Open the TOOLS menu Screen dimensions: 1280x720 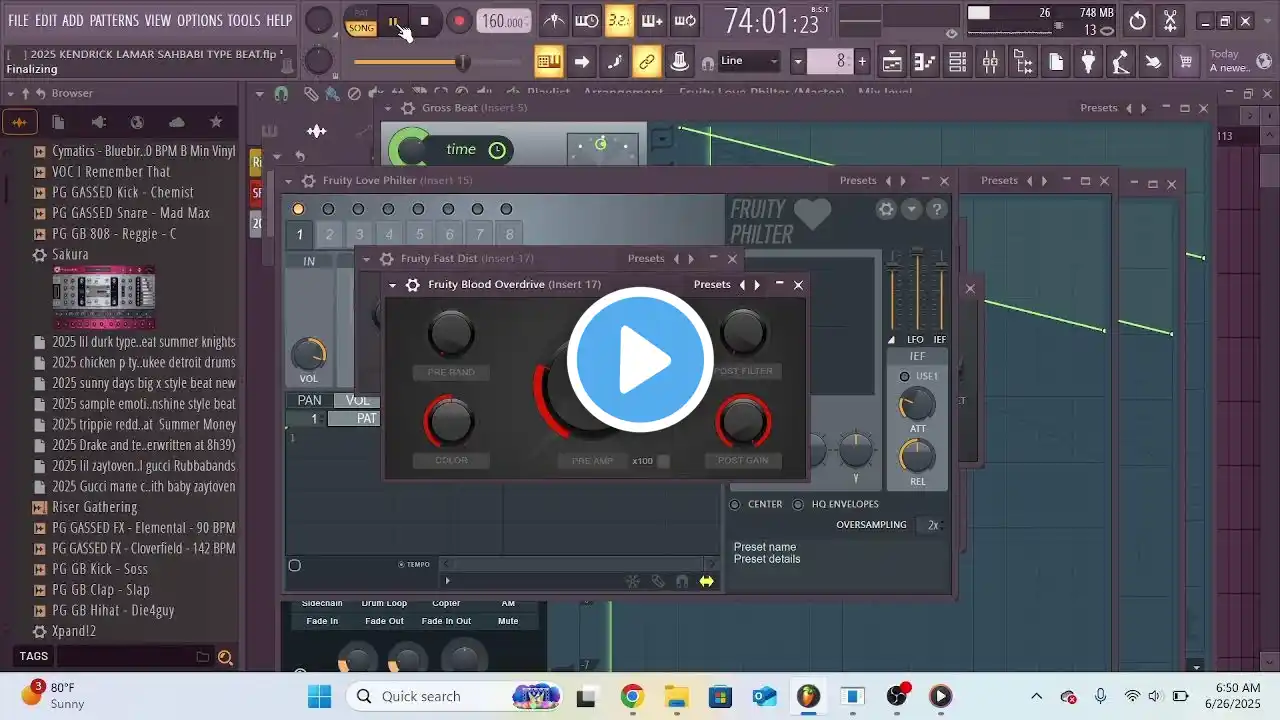pyautogui.click(x=244, y=20)
